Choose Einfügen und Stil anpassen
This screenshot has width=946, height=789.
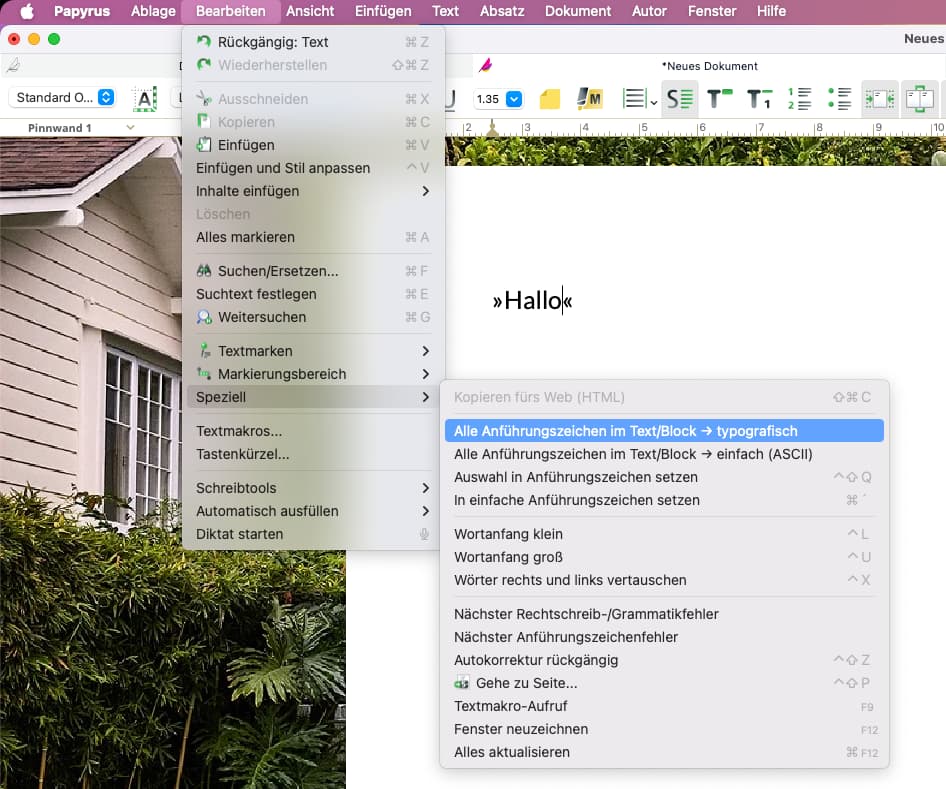(313, 168)
